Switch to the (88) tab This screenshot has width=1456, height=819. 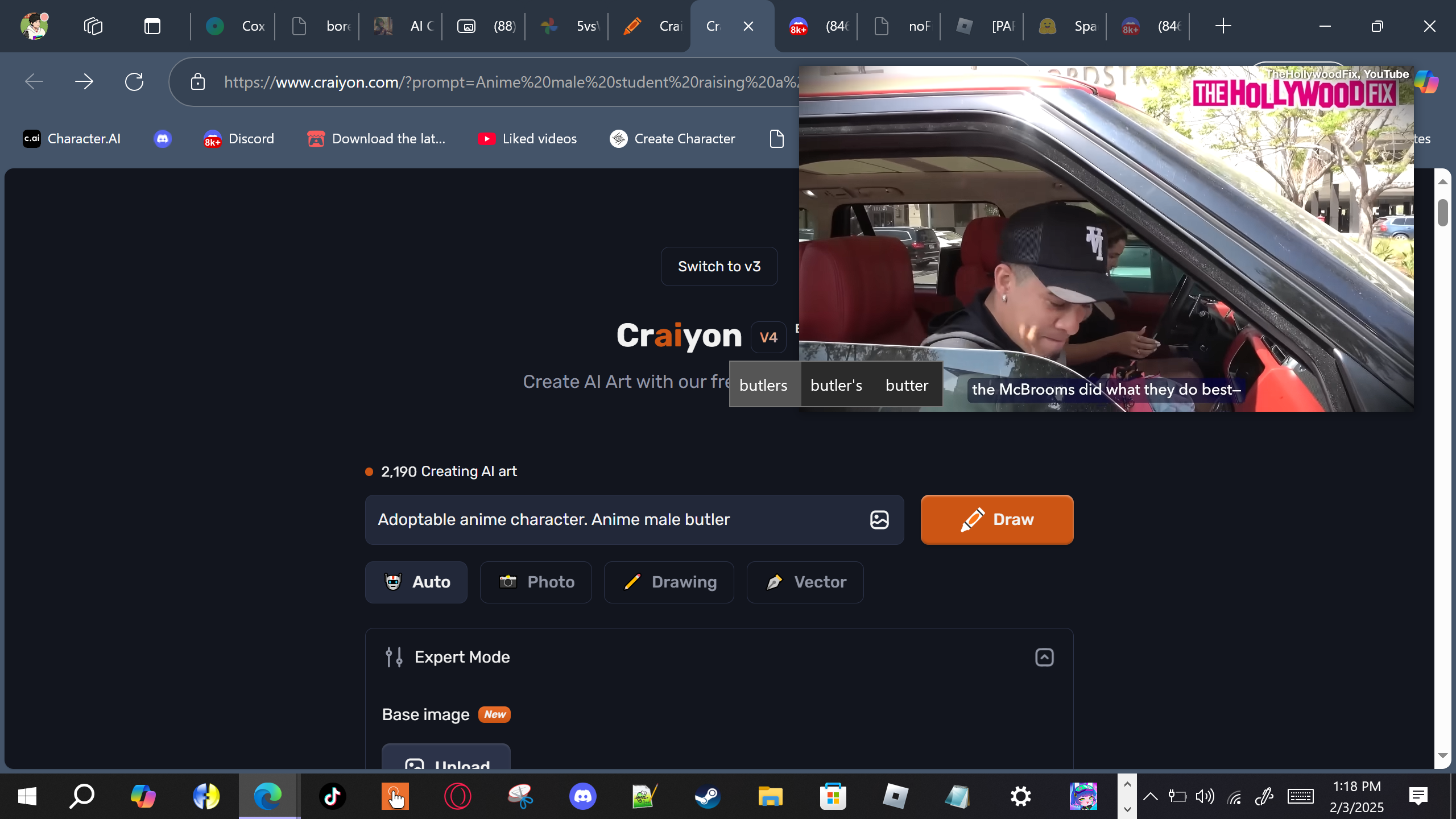(484, 26)
